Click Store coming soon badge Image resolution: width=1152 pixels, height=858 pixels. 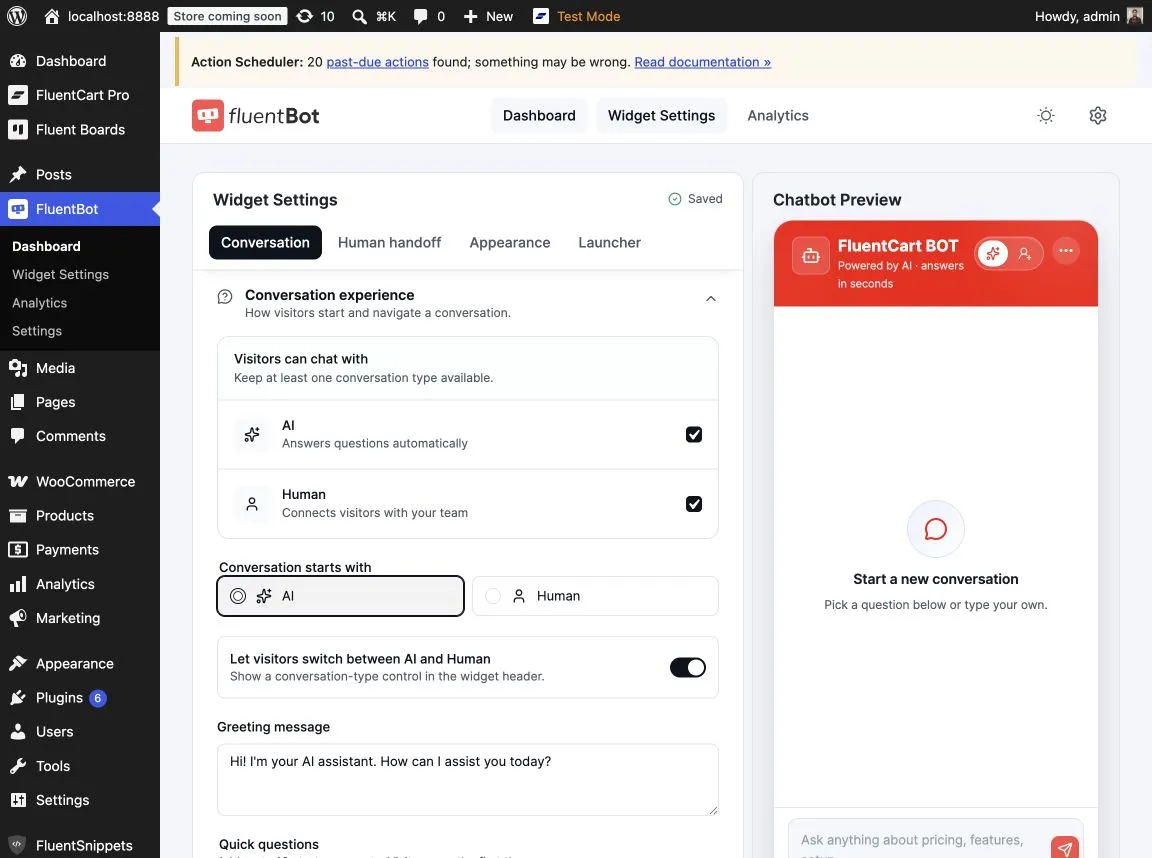pos(227,16)
